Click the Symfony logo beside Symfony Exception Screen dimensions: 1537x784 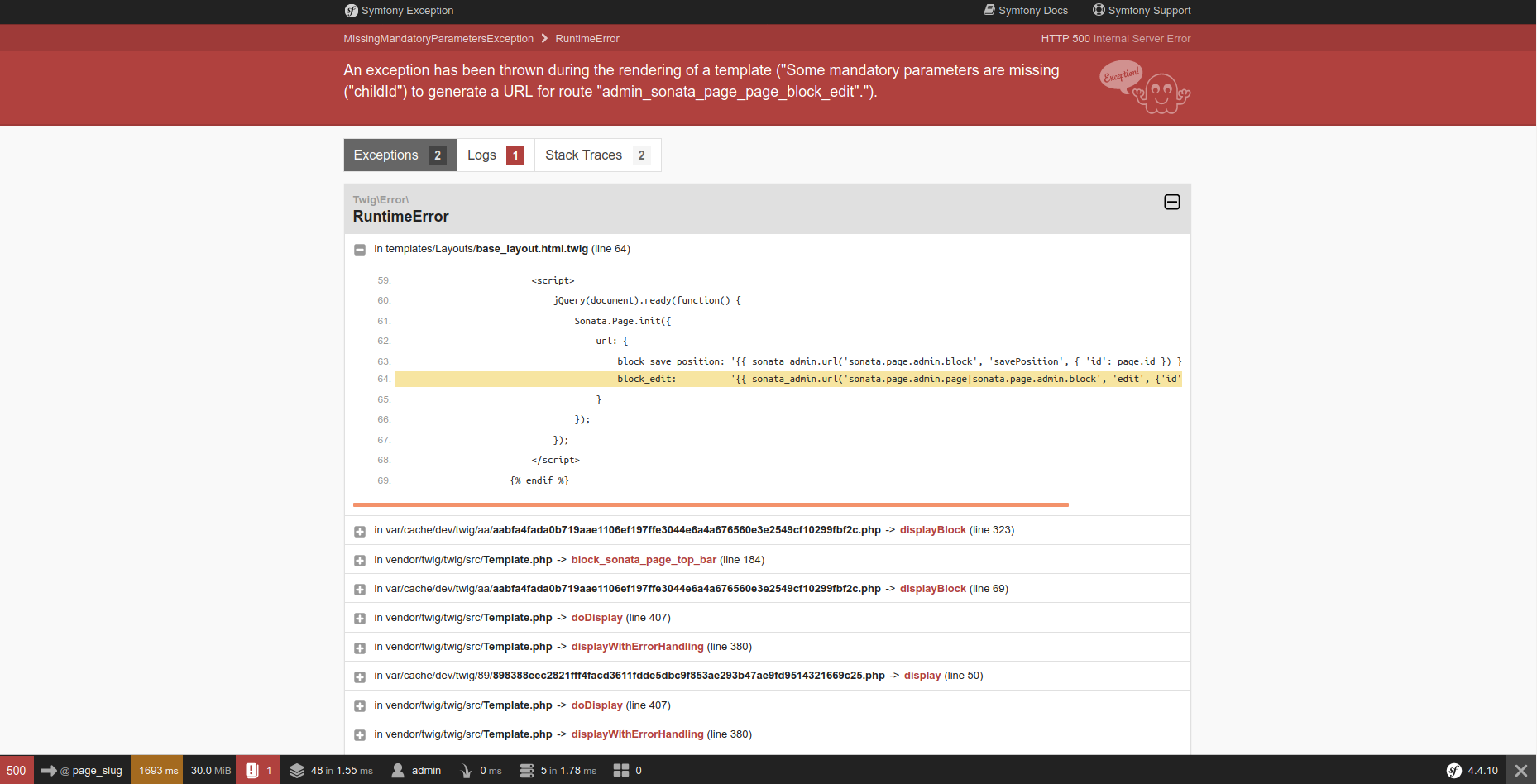351,11
